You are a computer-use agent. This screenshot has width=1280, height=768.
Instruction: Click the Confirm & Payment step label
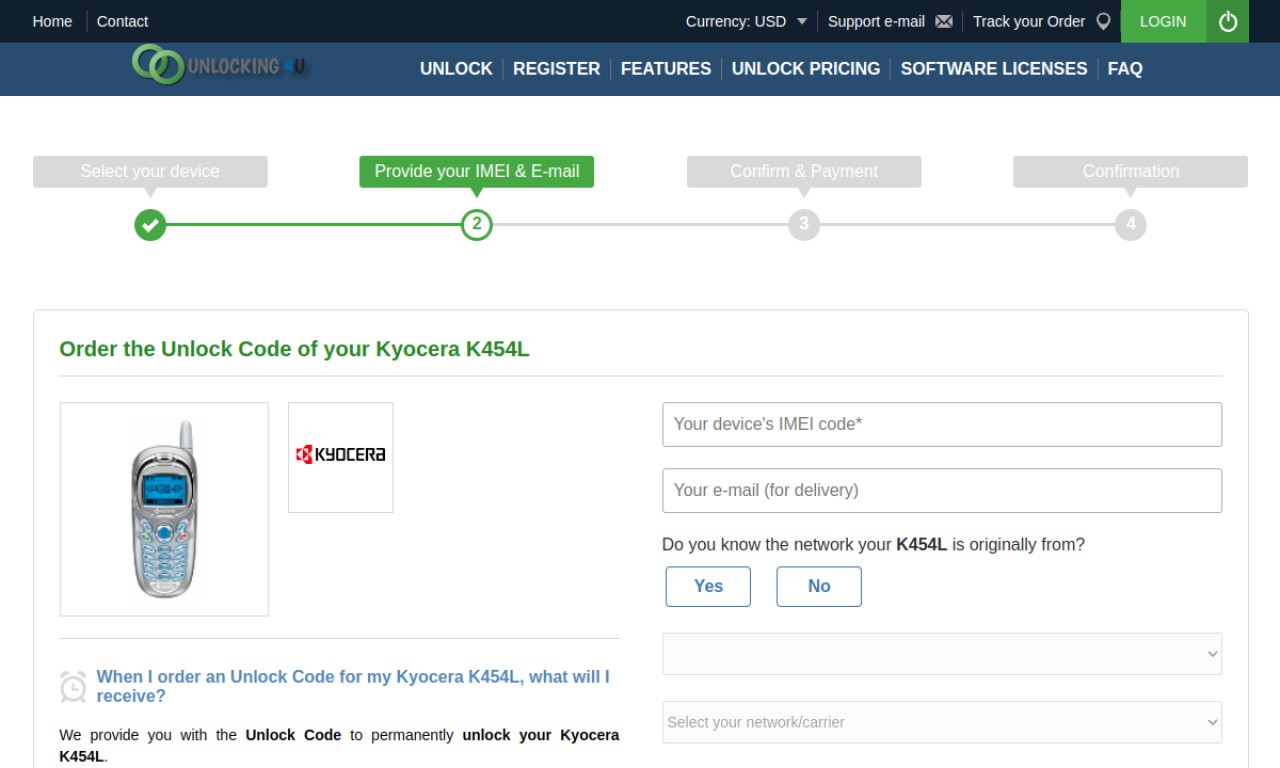(804, 171)
